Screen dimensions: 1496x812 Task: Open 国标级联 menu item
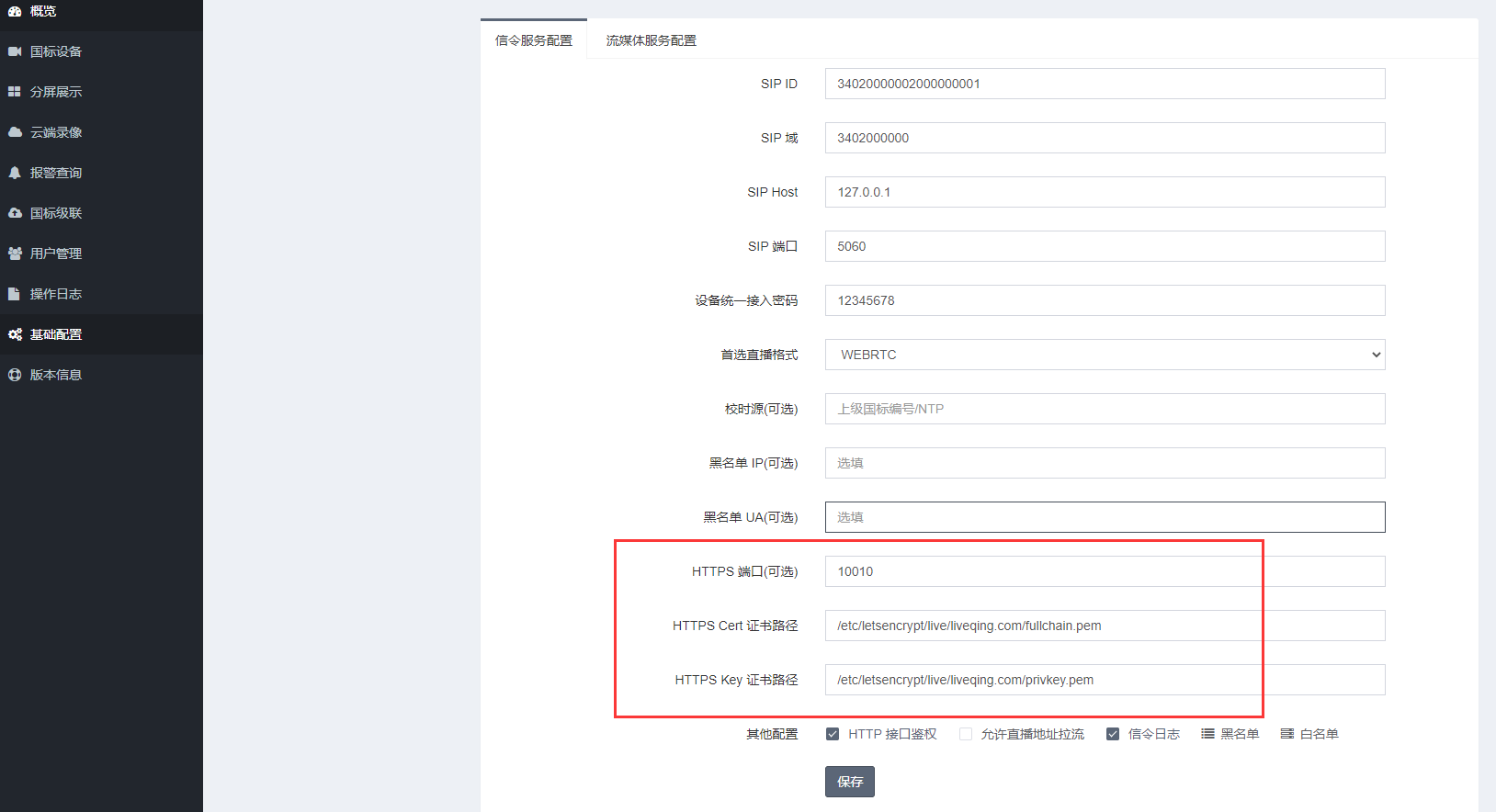[x=101, y=213]
